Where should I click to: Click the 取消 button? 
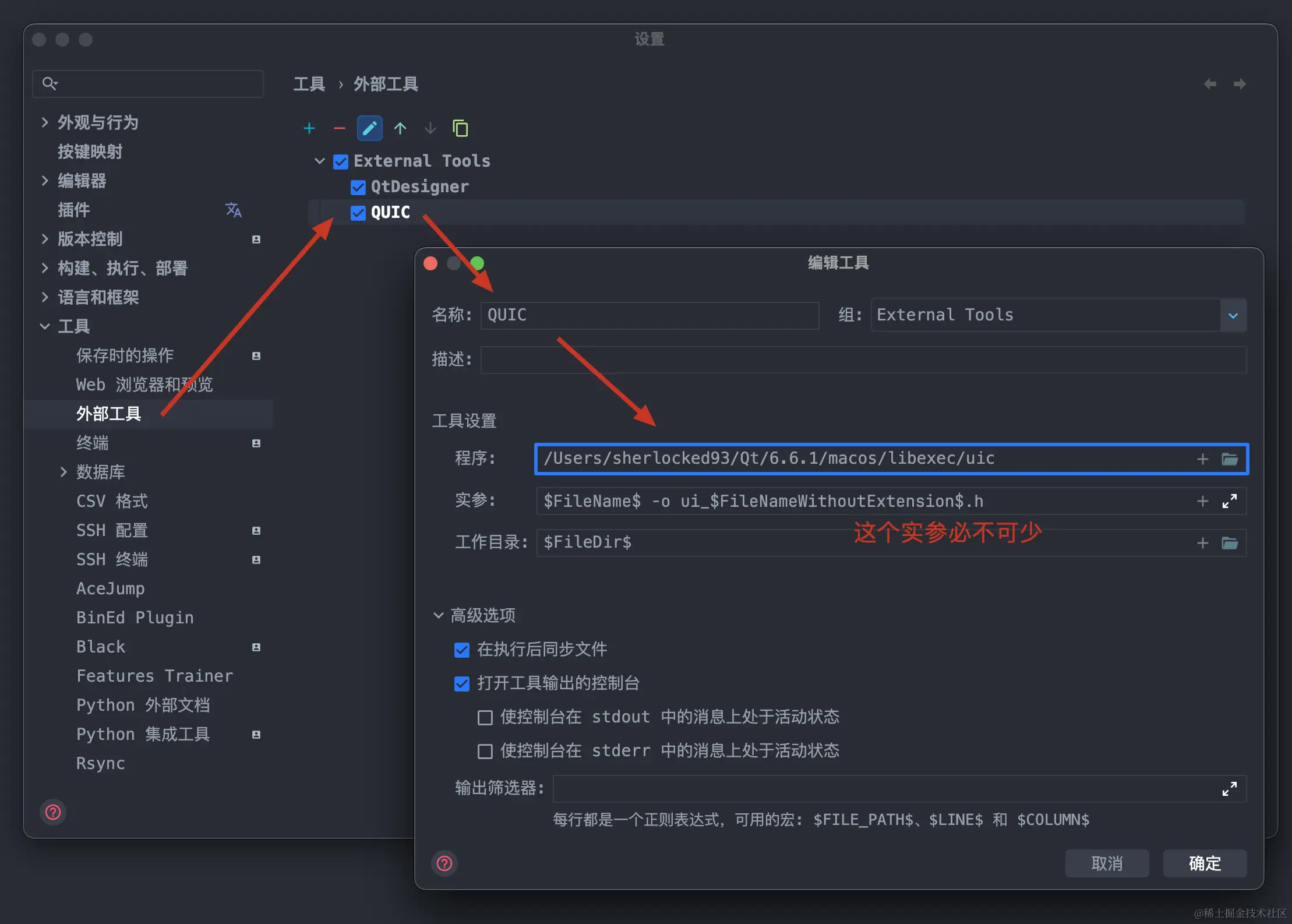coord(1107,863)
